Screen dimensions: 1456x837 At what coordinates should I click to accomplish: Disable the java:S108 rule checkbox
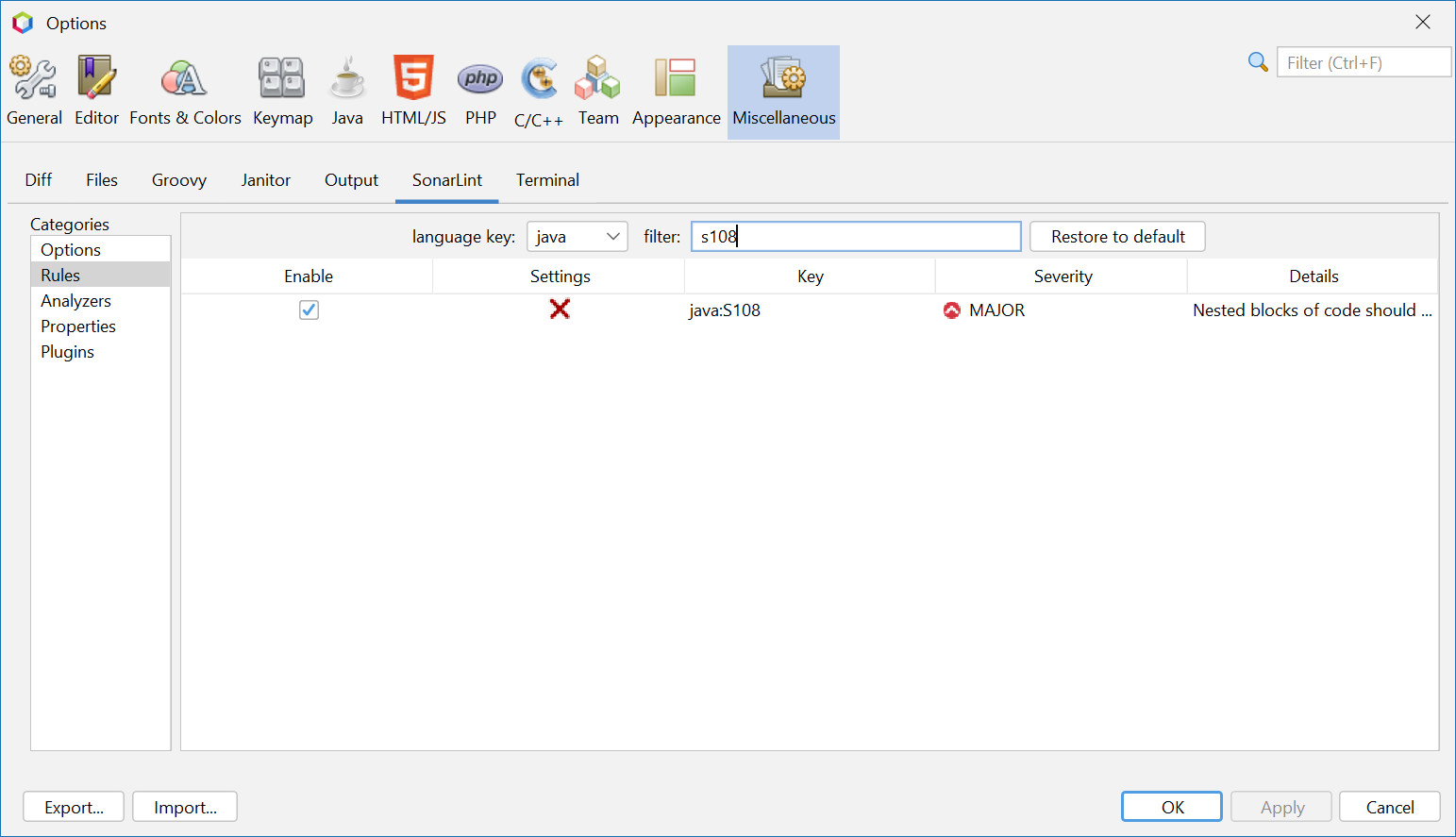coord(309,310)
